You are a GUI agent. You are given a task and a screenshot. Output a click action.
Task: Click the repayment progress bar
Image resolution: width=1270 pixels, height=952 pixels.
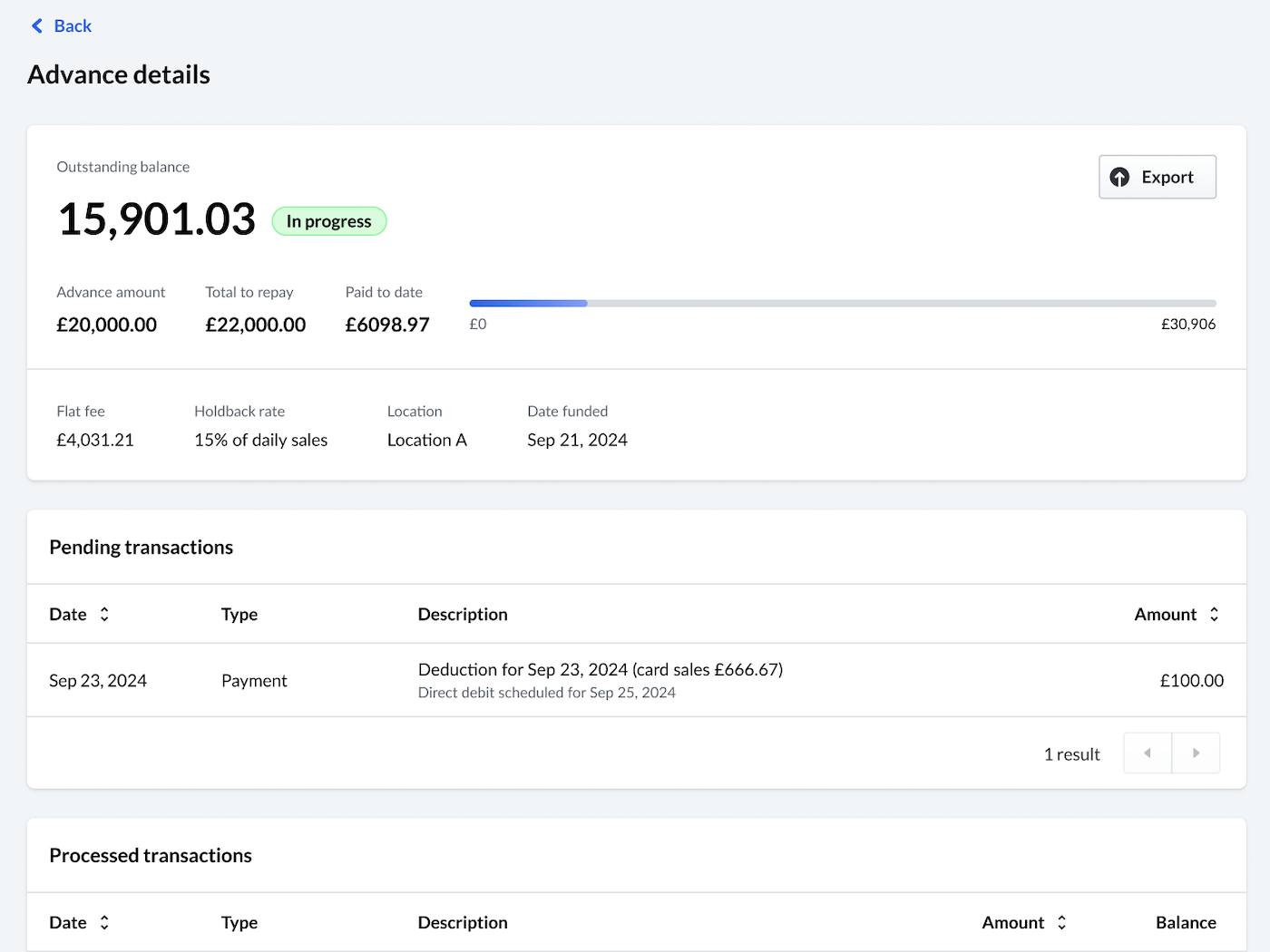click(842, 303)
